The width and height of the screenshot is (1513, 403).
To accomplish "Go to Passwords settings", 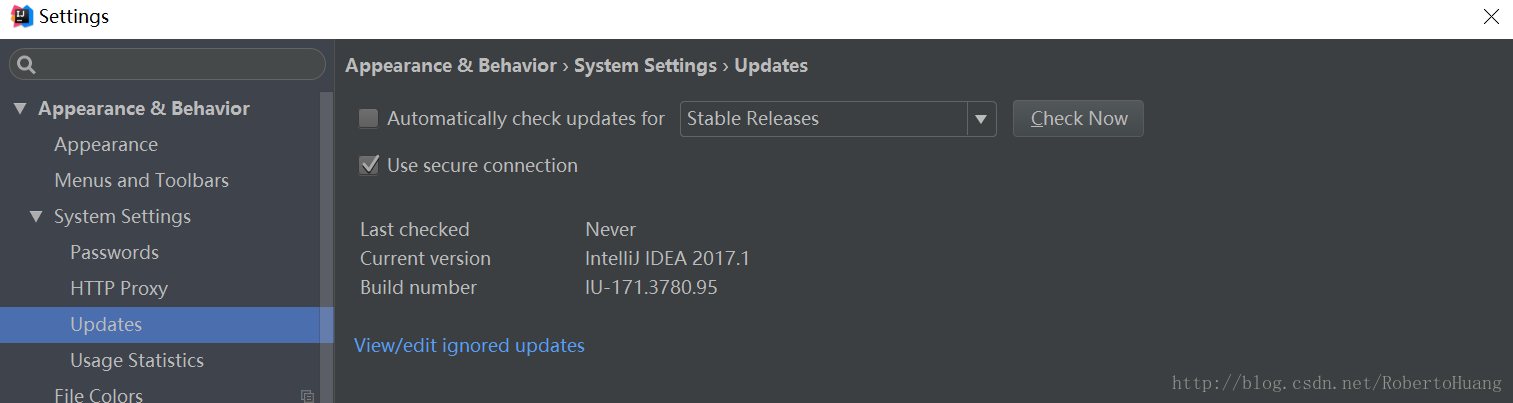I will (x=114, y=253).
